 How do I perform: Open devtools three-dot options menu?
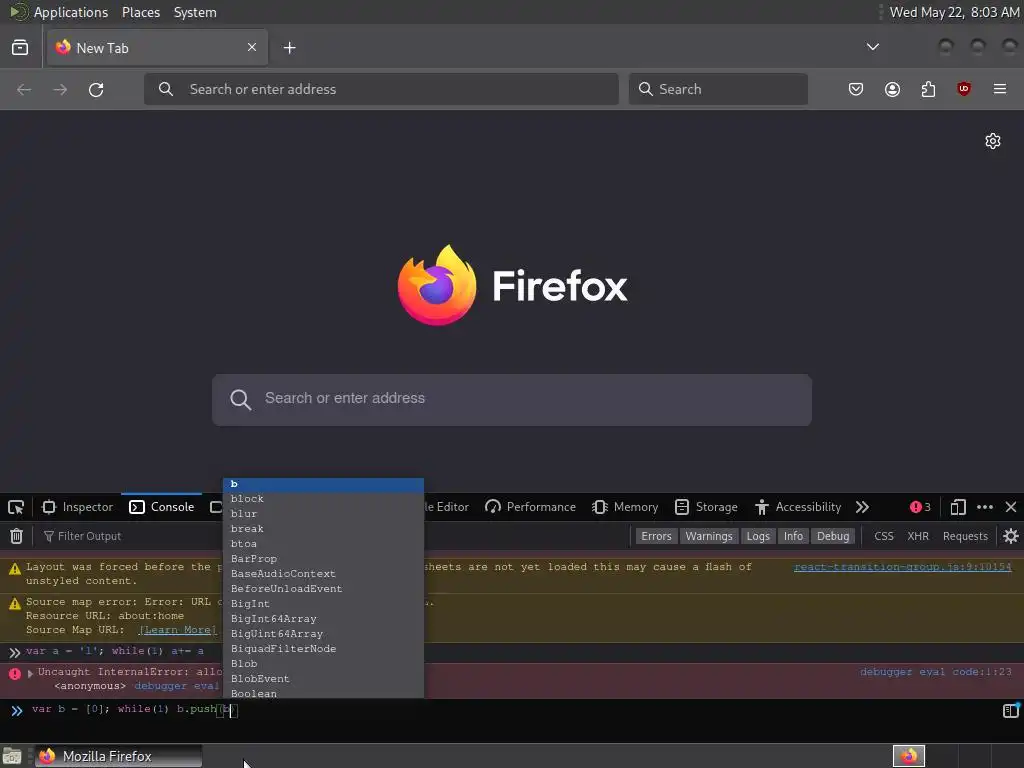(985, 507)
